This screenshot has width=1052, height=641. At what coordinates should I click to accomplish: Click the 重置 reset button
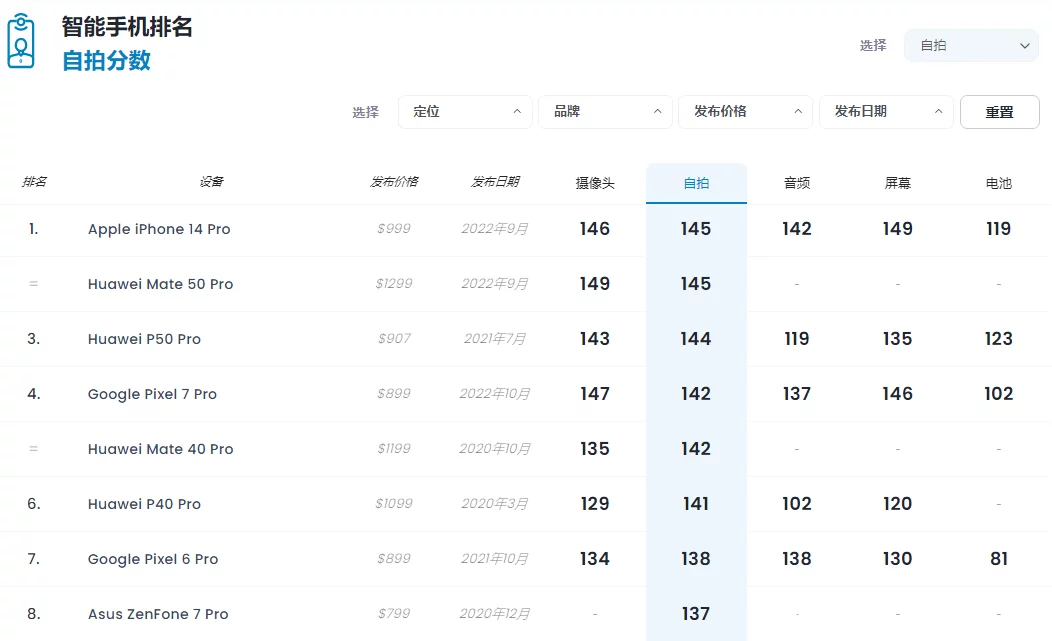[x=1000, y=112]
